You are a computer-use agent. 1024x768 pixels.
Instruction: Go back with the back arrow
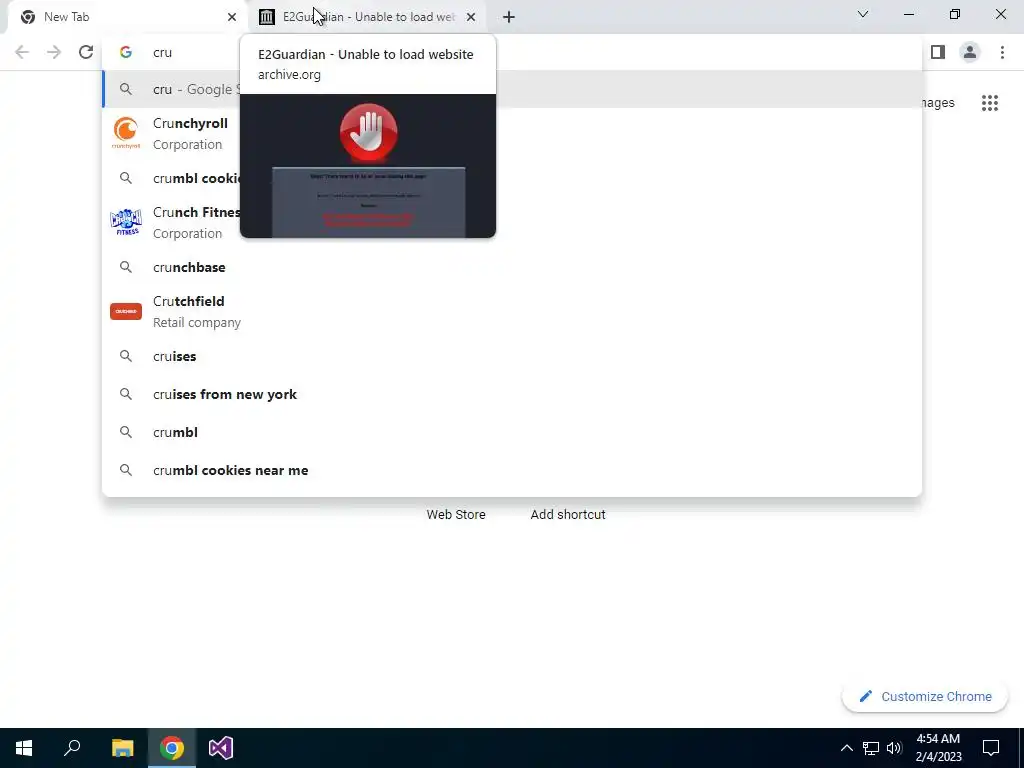[x=22, y=52]
